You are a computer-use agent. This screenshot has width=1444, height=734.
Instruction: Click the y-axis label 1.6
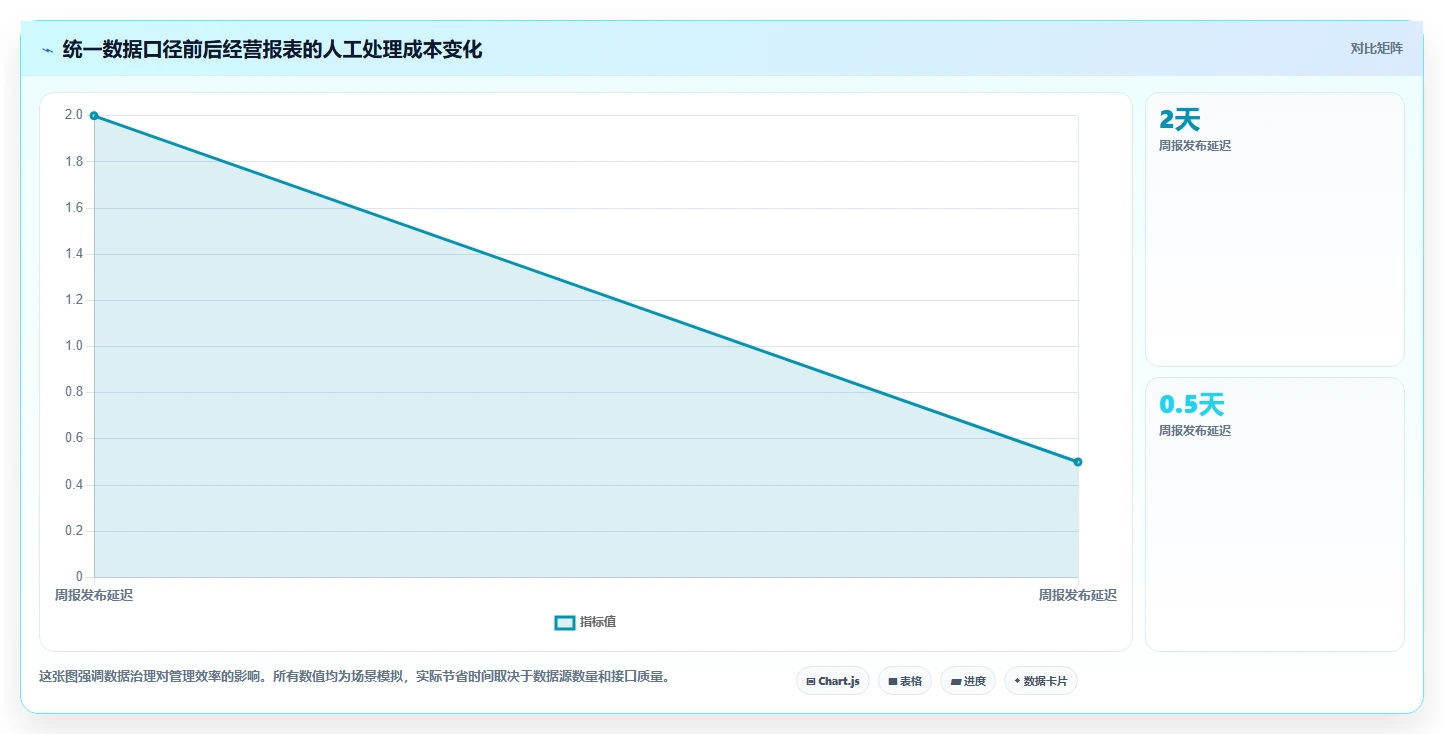(x=74, y=208)
